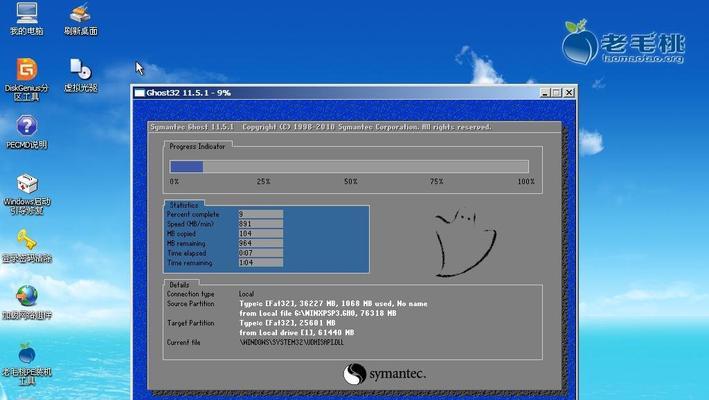Launch Windows boot repair (Windows启动引导修复) icon
The image size is (709, 400).
(x=27, y=194)
